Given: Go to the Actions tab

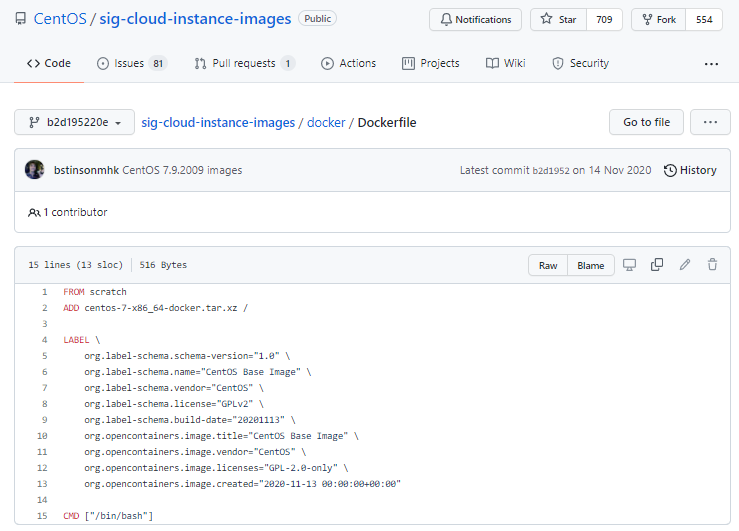Looking at the screenshot, I should pyautogui.click(x=348, y=63).
